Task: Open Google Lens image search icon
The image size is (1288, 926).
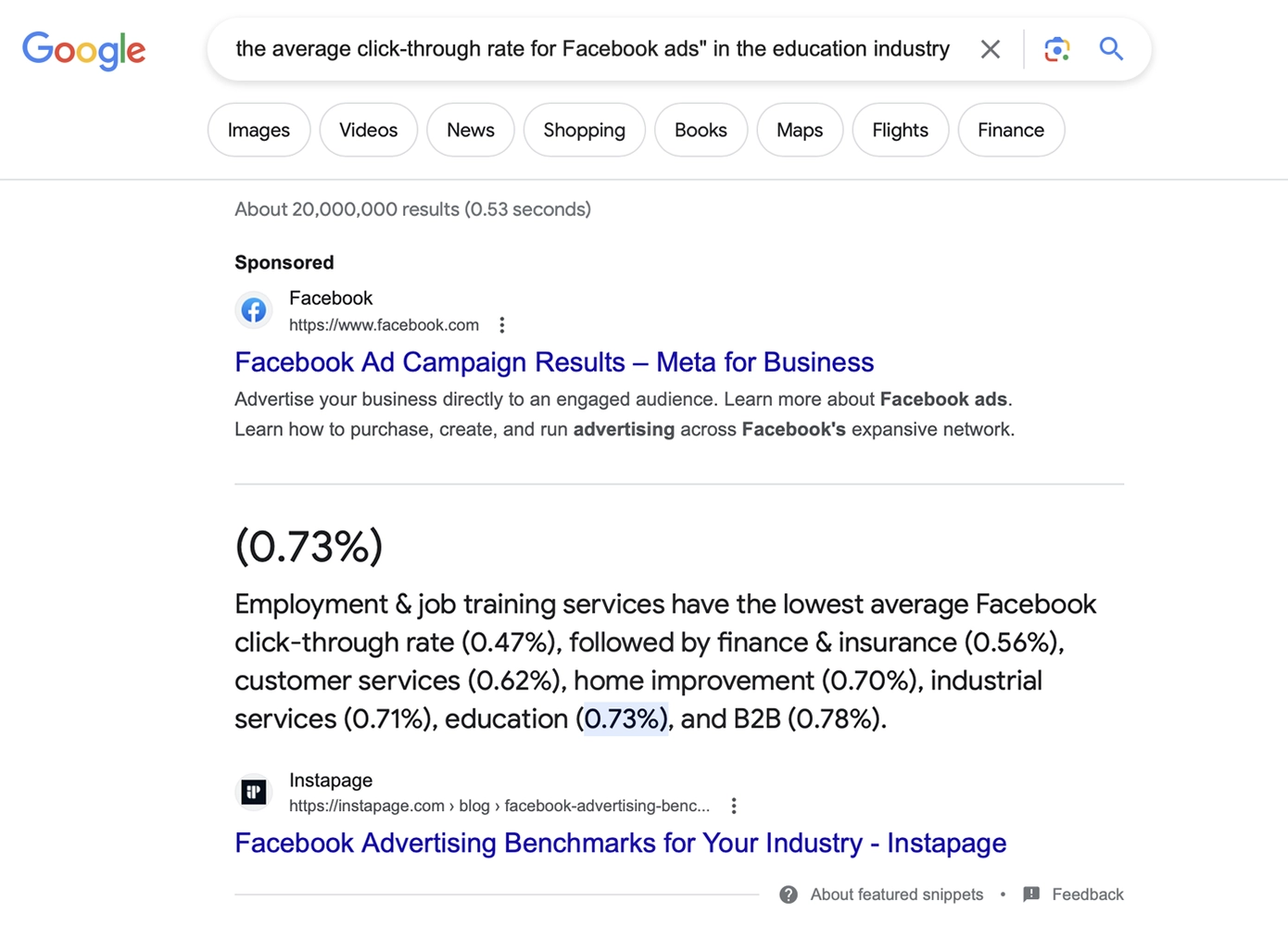Action: 1056,49
